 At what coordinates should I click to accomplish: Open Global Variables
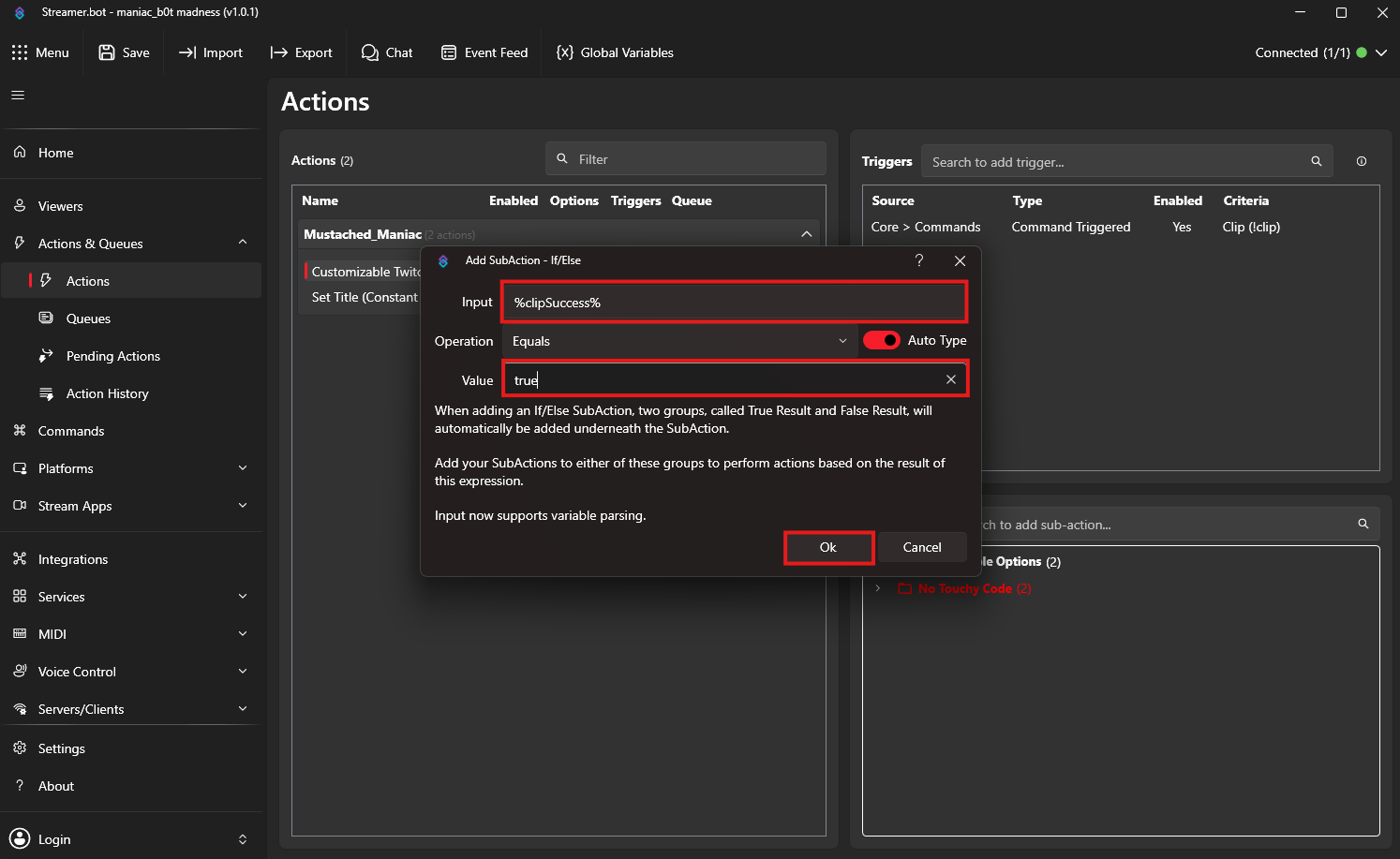point(615,52)
